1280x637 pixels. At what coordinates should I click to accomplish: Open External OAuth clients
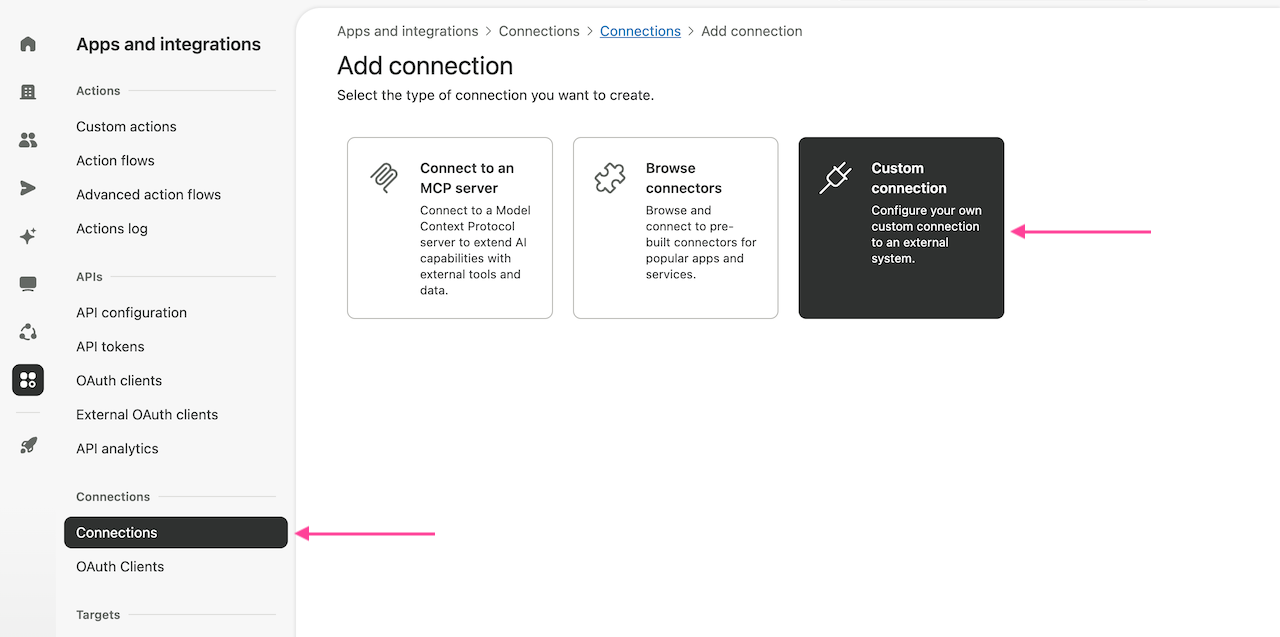pos(147,415)
